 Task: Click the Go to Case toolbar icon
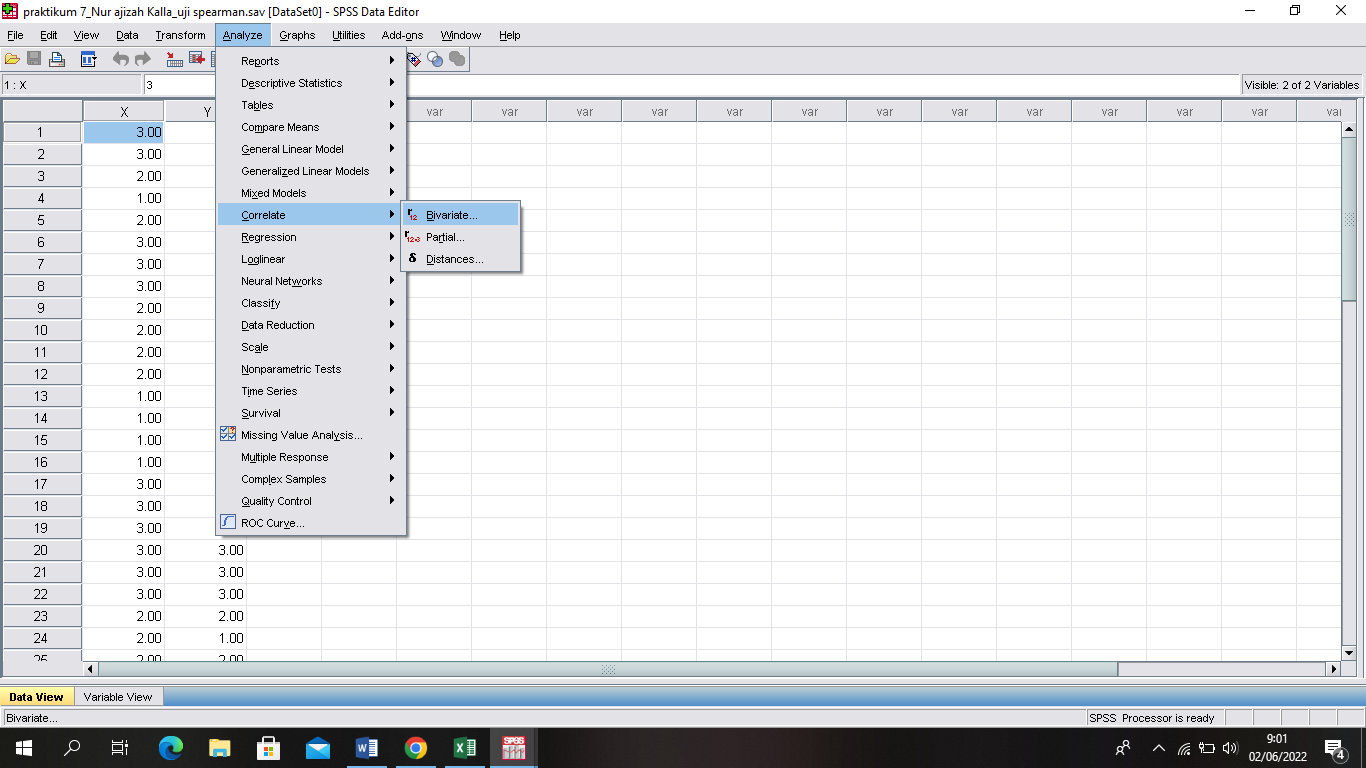[175, 59]
